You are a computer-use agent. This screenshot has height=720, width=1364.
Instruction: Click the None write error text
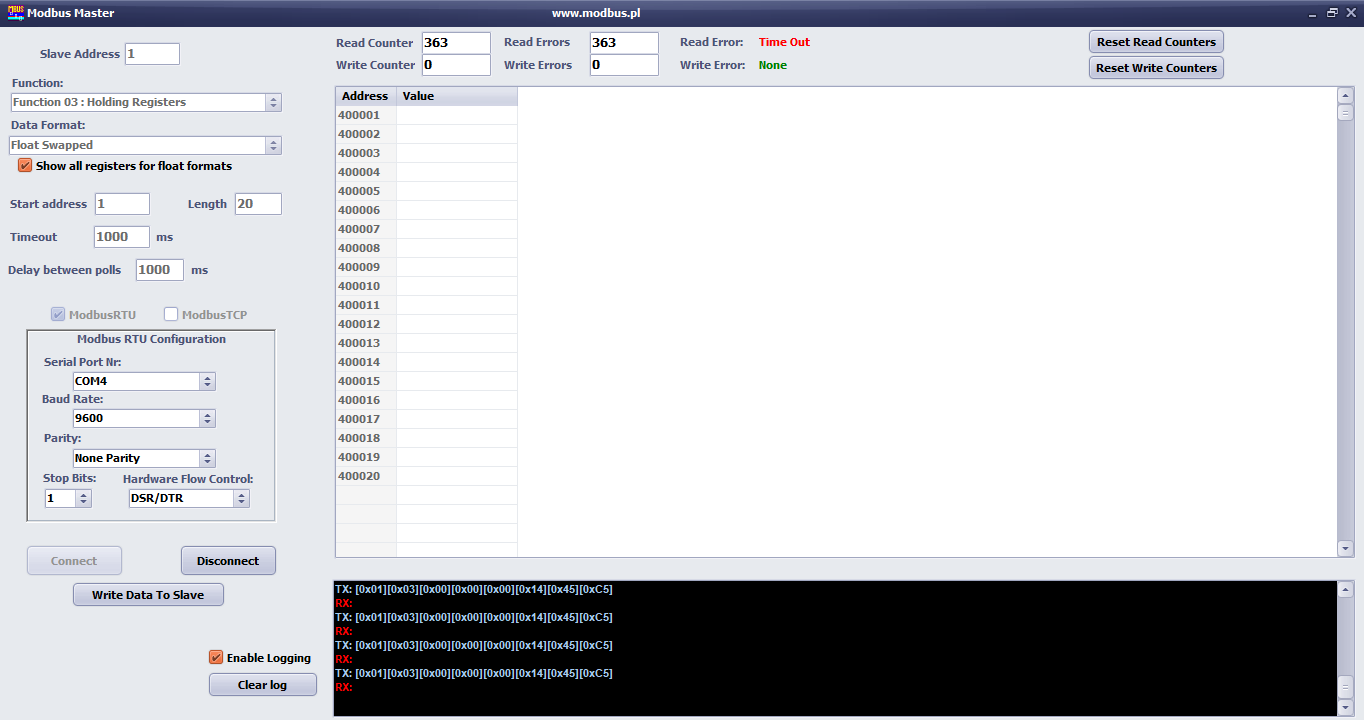(772, 65)
